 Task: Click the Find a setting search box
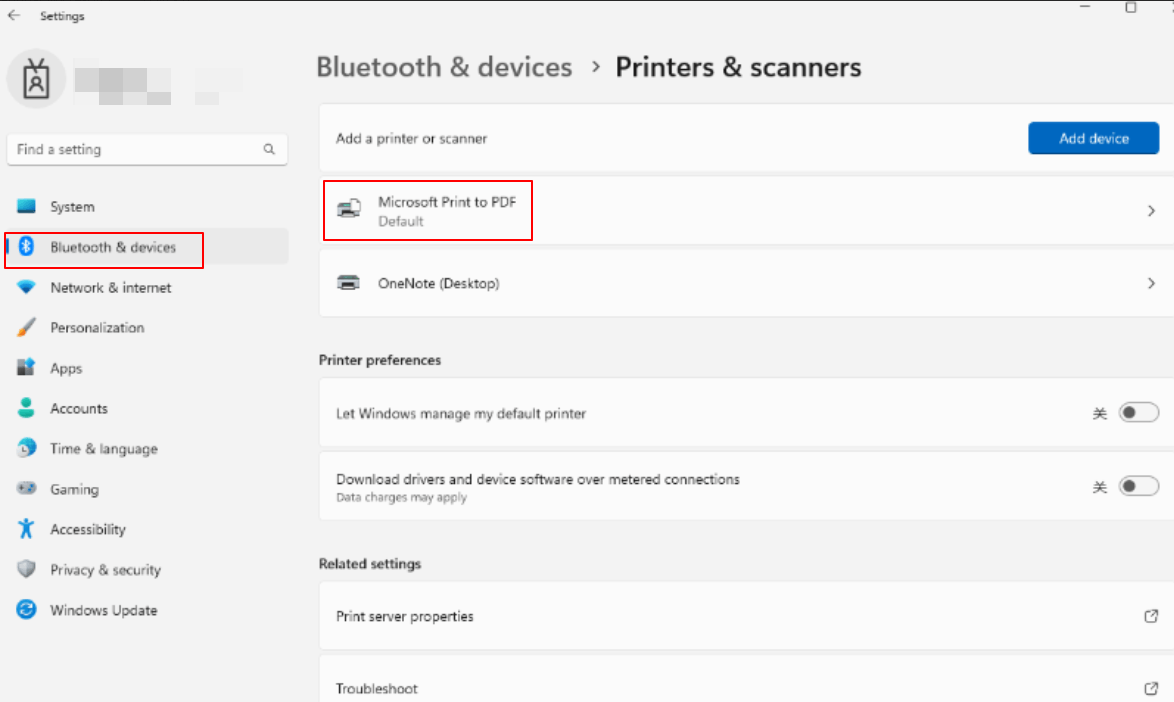(147, 150)
